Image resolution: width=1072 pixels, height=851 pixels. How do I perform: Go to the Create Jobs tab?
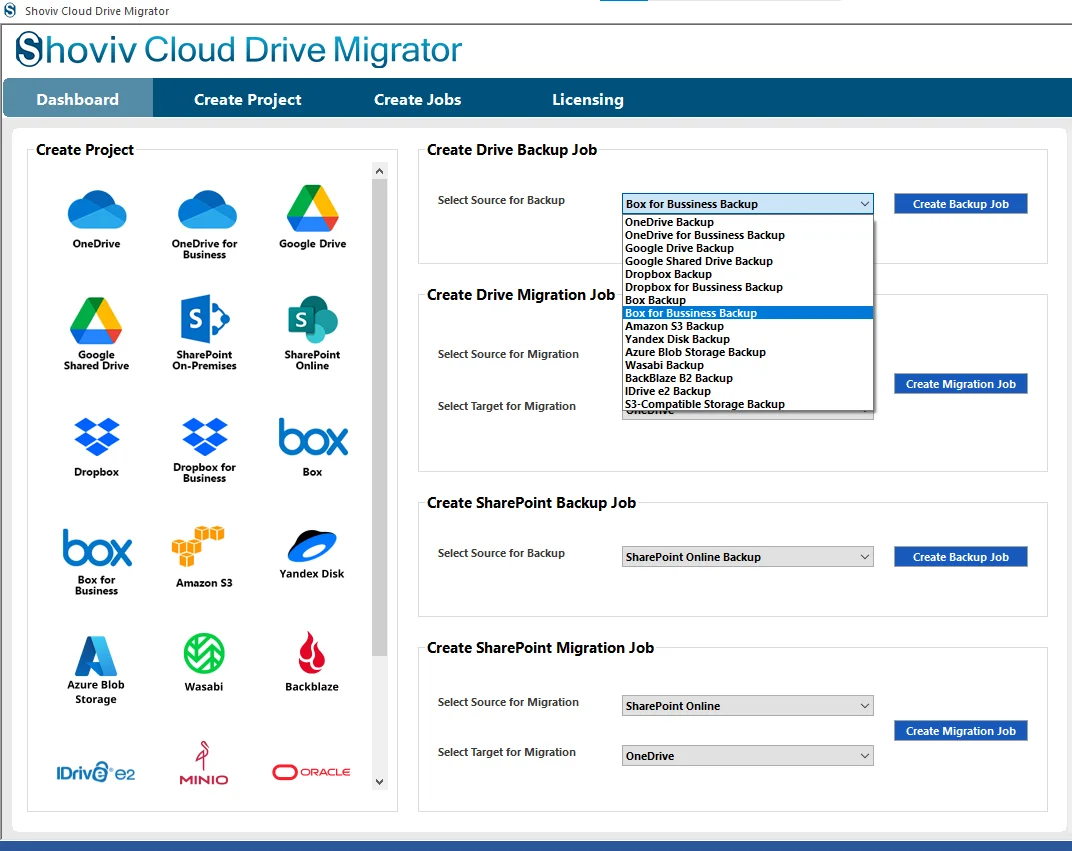418,99
